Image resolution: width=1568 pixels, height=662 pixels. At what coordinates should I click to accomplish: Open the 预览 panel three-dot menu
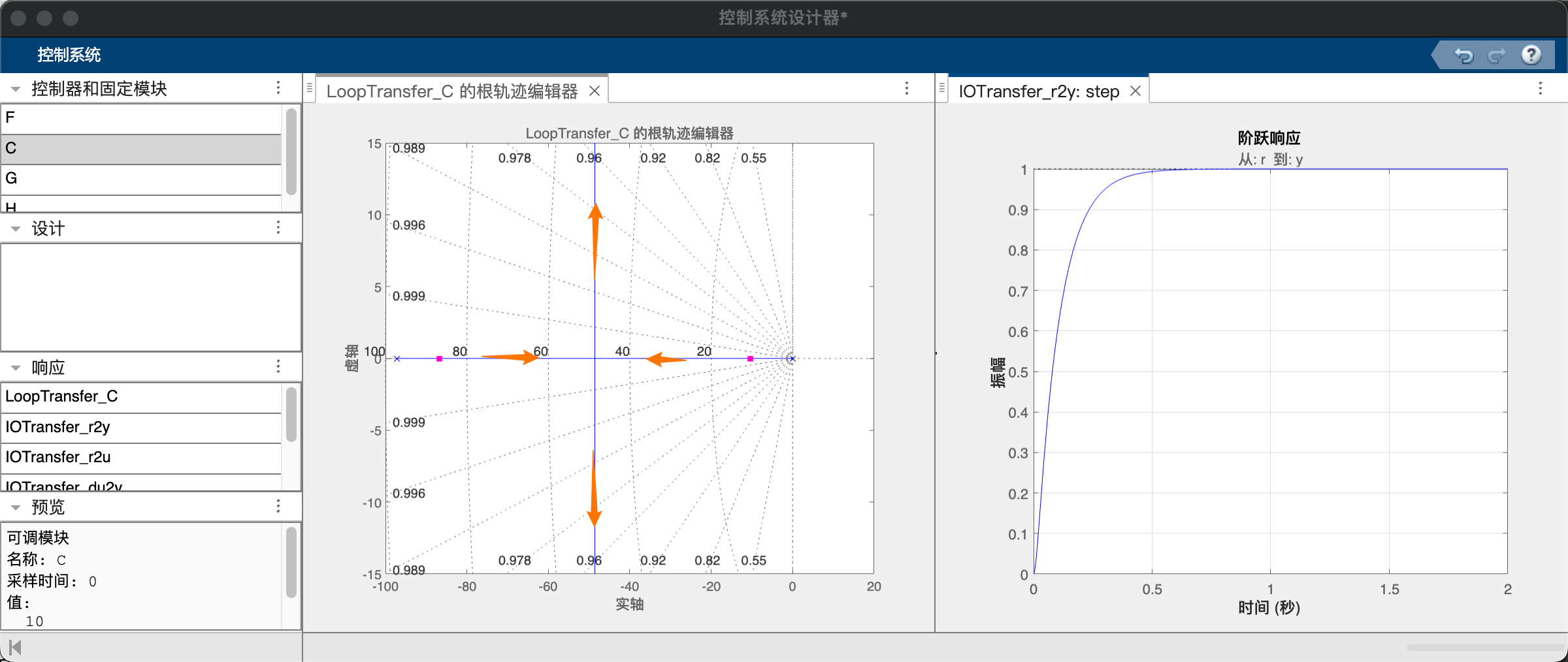(x=278, y=506)
